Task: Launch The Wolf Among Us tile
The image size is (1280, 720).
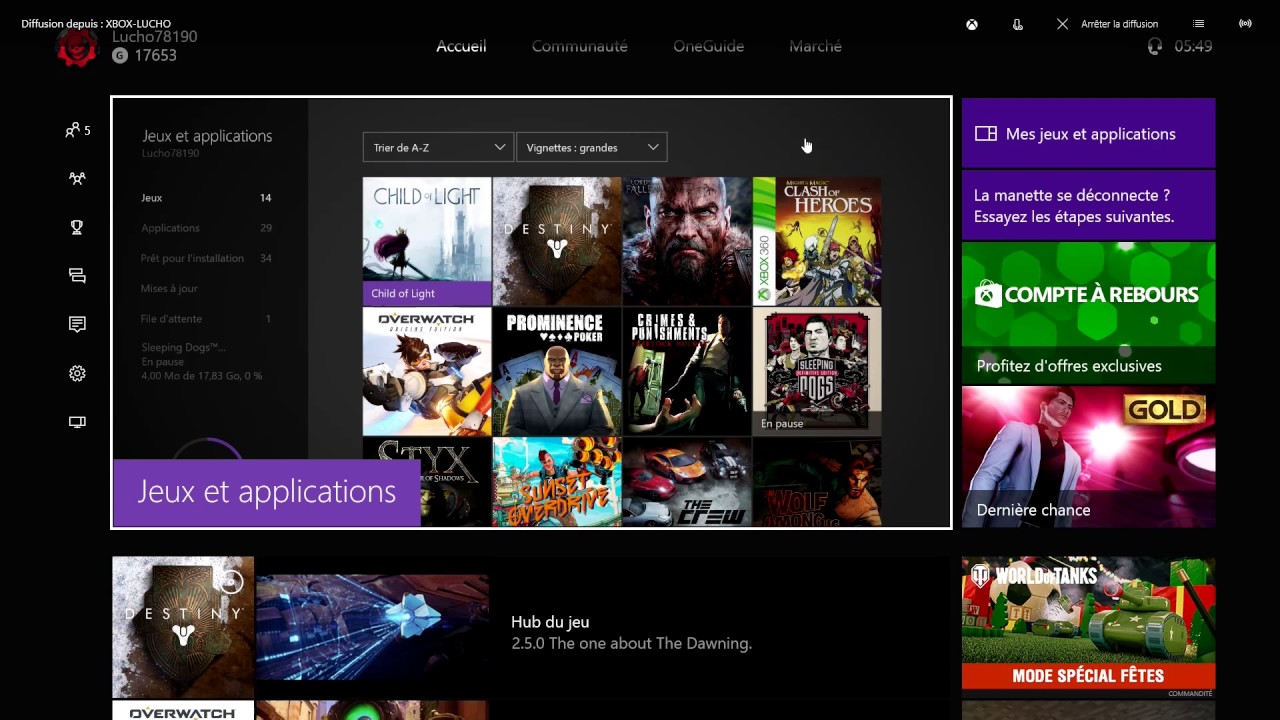Action: point(817,481)
